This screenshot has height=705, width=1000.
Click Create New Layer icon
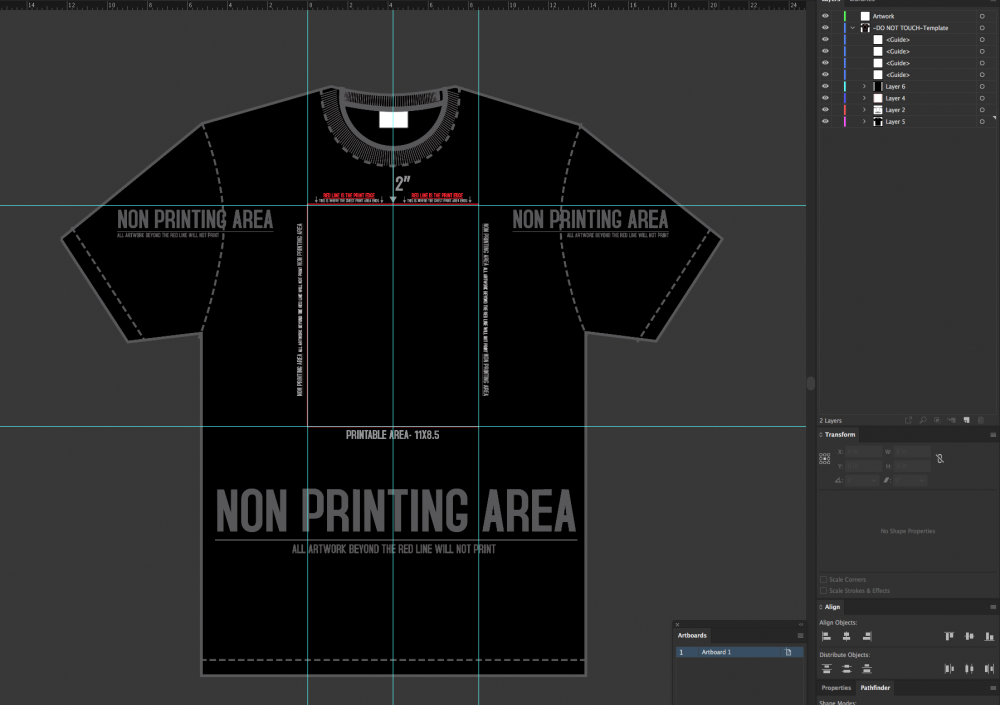coord(966,420)
